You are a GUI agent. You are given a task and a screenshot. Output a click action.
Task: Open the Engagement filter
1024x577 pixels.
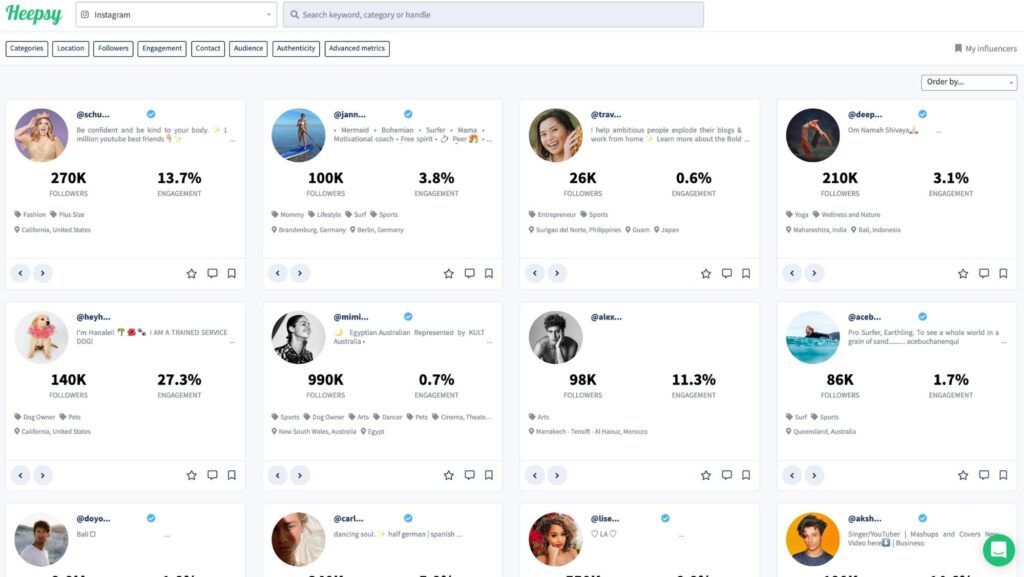click(x=162, y=48)
